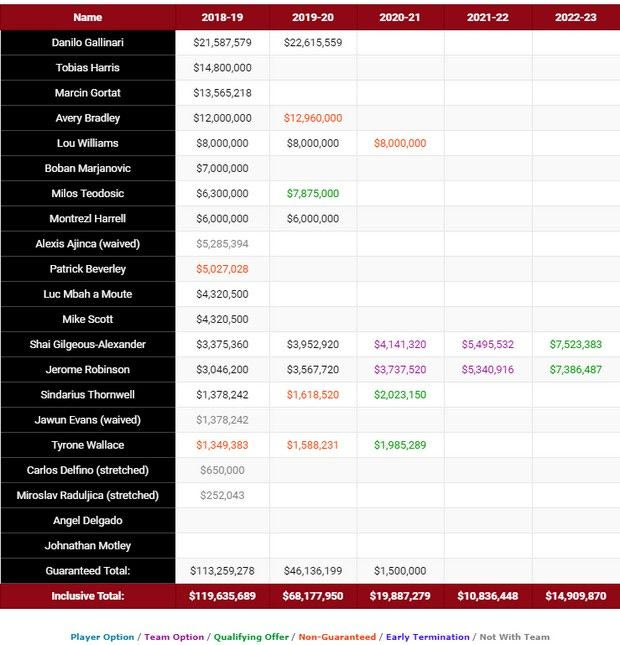Screen dimensions: 620x645
Task: Click the Inclusive Total row label
Action: pos(88,597)
